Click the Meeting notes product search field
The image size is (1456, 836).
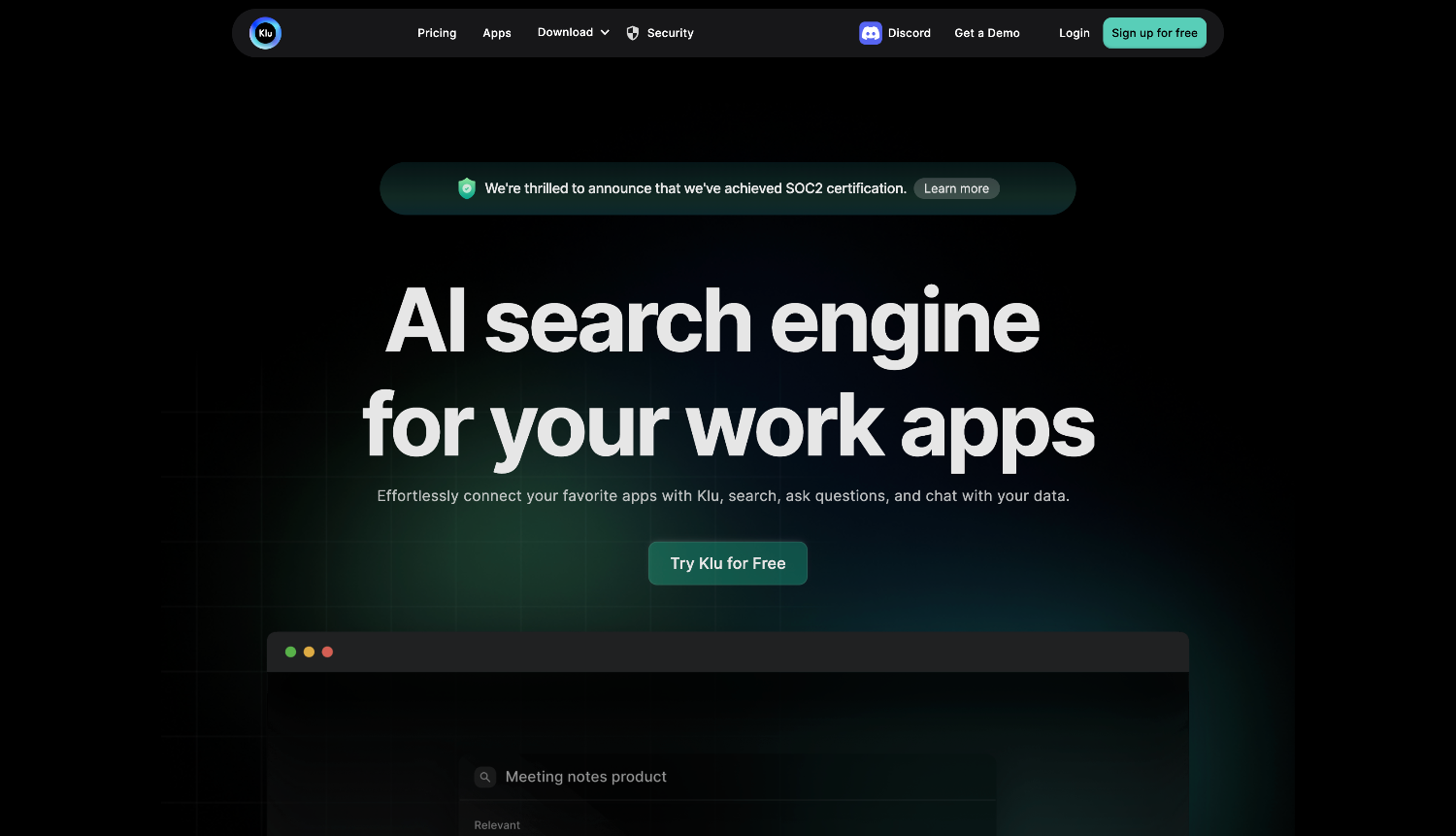tap(728, 777)
